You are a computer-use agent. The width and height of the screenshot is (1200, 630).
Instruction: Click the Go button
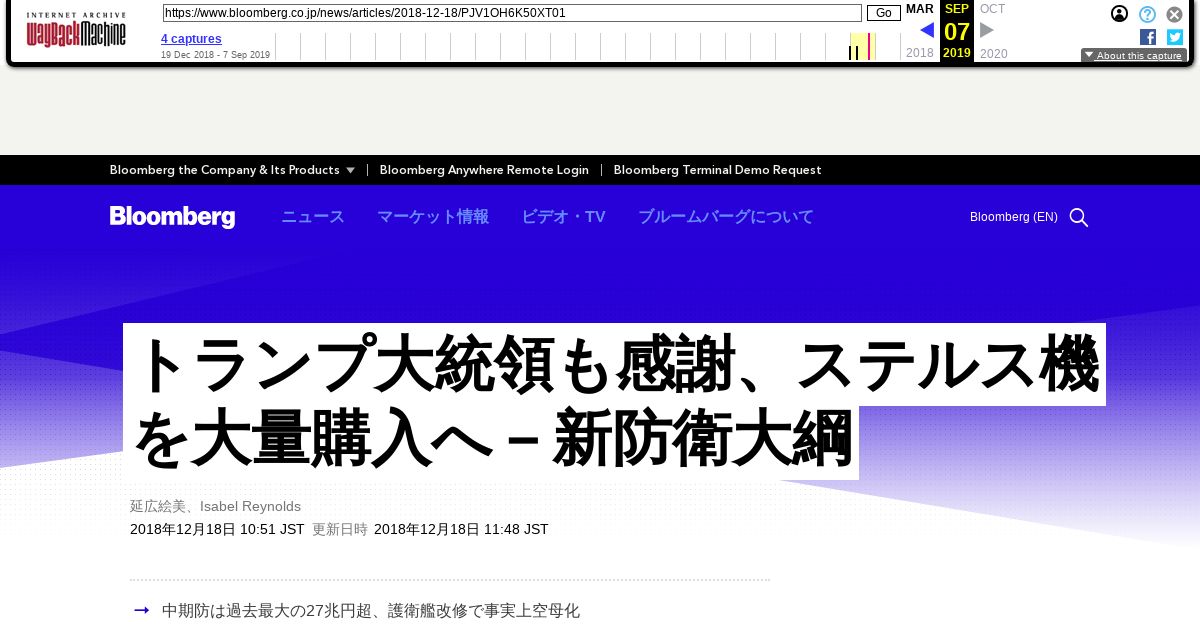point(884,13)
